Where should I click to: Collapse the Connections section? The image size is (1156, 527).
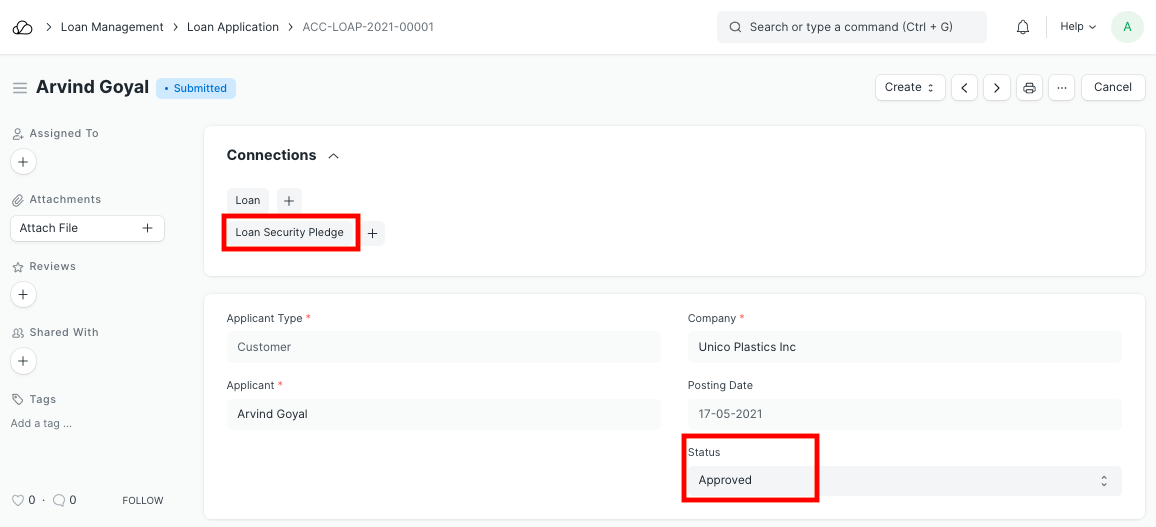coord(334,156)
